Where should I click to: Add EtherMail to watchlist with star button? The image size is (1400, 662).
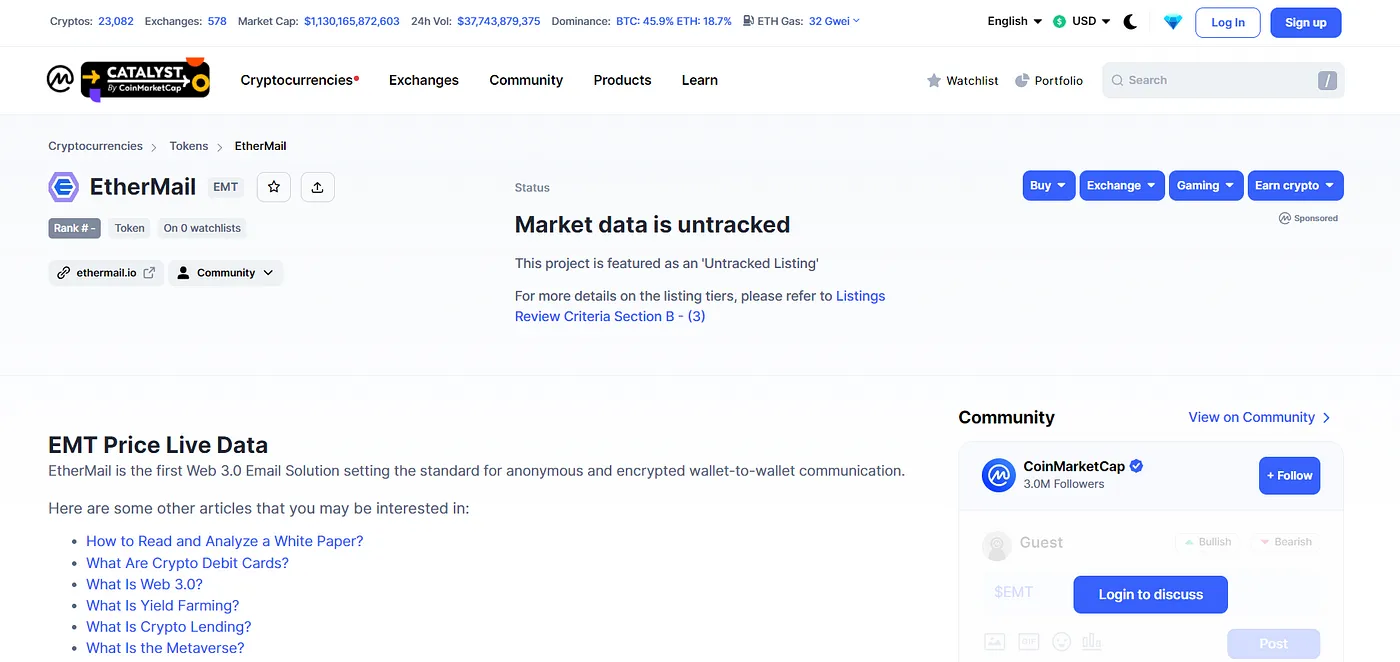pos(274,187)
